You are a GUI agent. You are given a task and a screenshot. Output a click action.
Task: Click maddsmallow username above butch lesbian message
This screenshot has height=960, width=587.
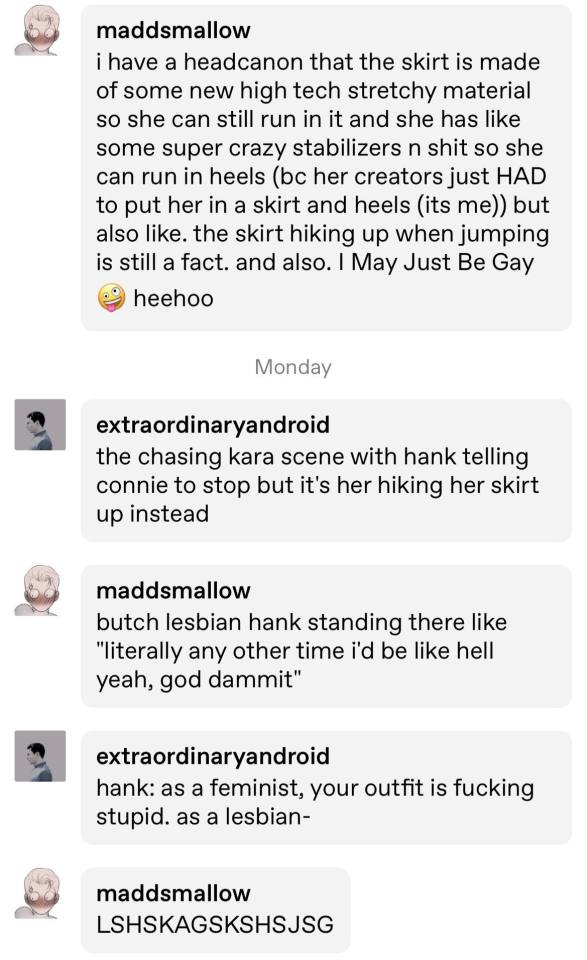(x=173, y=590)
